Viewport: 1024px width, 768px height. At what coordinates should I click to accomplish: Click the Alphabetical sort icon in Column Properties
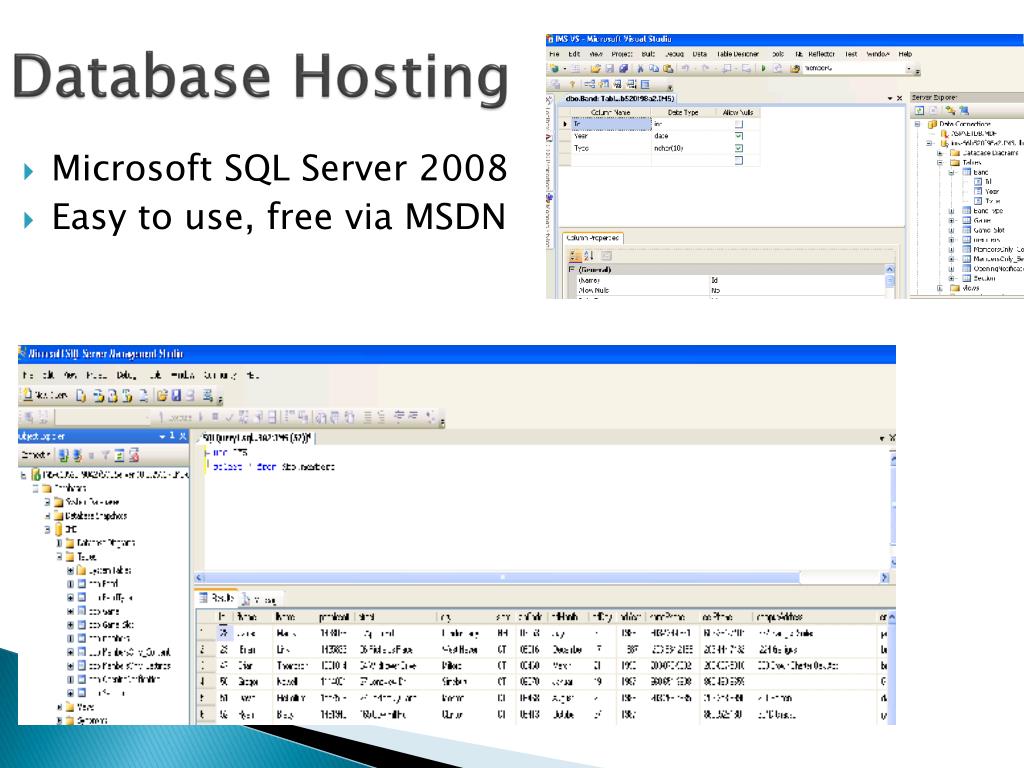(x=588, y=256)
